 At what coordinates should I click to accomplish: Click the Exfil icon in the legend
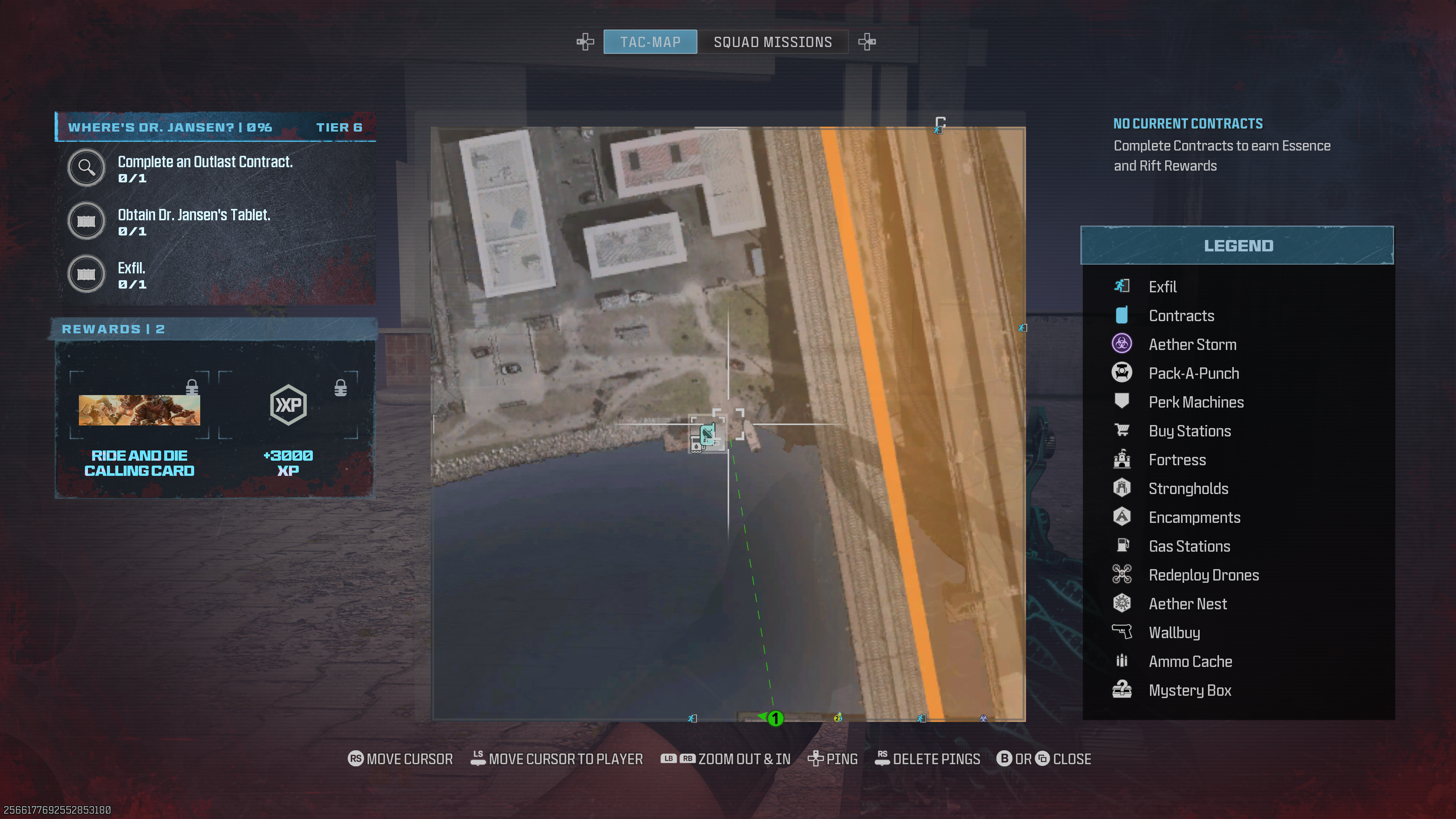click(1122, 287)
